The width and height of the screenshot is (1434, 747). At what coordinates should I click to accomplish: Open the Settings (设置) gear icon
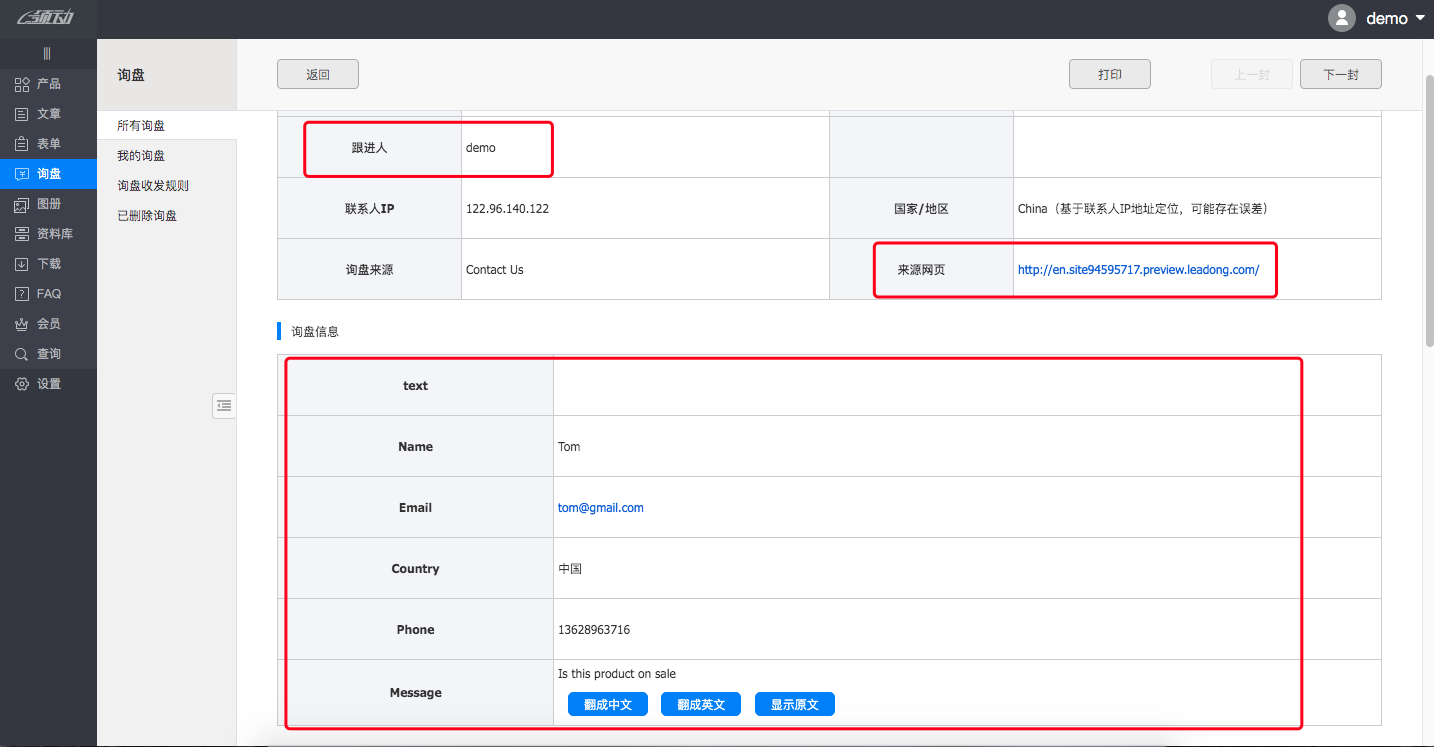coord(22,384)
